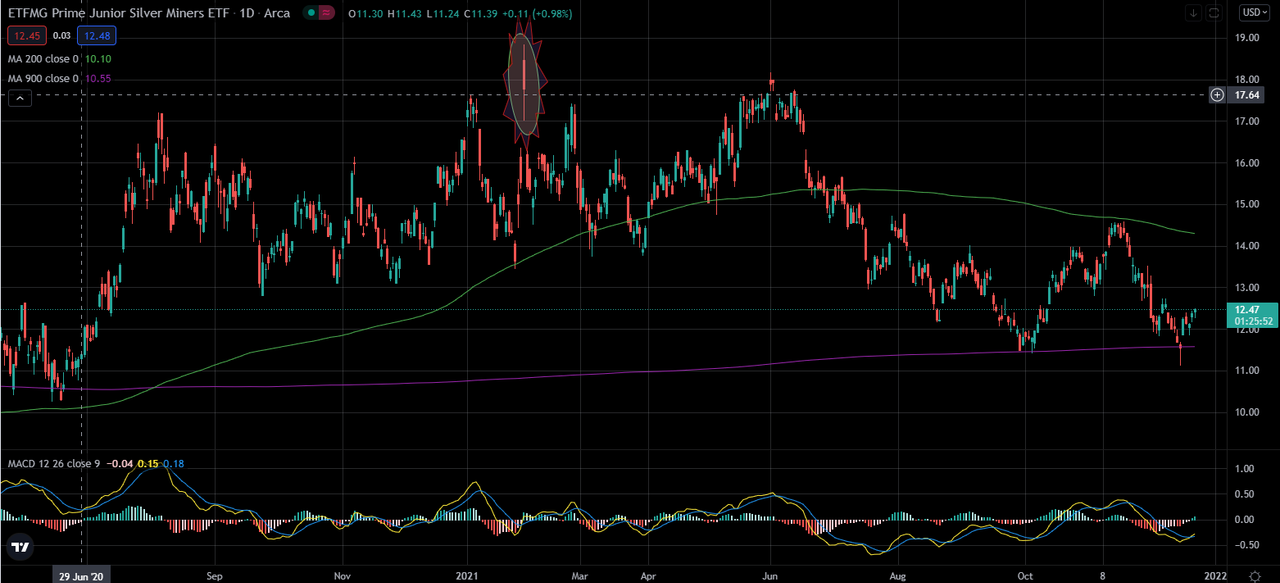Click the Jun label on time axis
Screen dimensions: 1280x583
(770, 576)
